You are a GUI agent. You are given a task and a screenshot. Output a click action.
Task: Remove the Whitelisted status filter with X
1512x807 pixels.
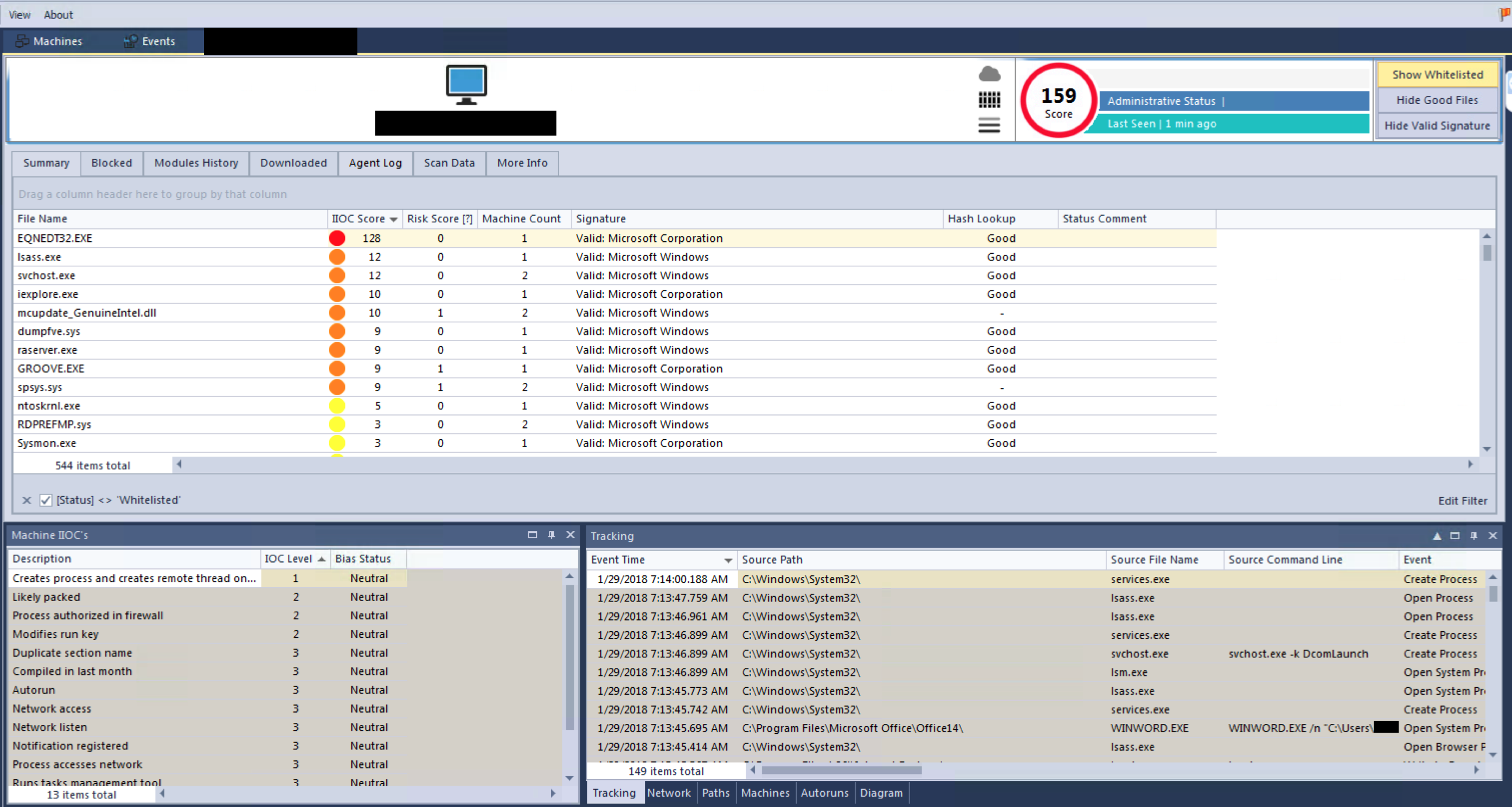pos(27,500)
